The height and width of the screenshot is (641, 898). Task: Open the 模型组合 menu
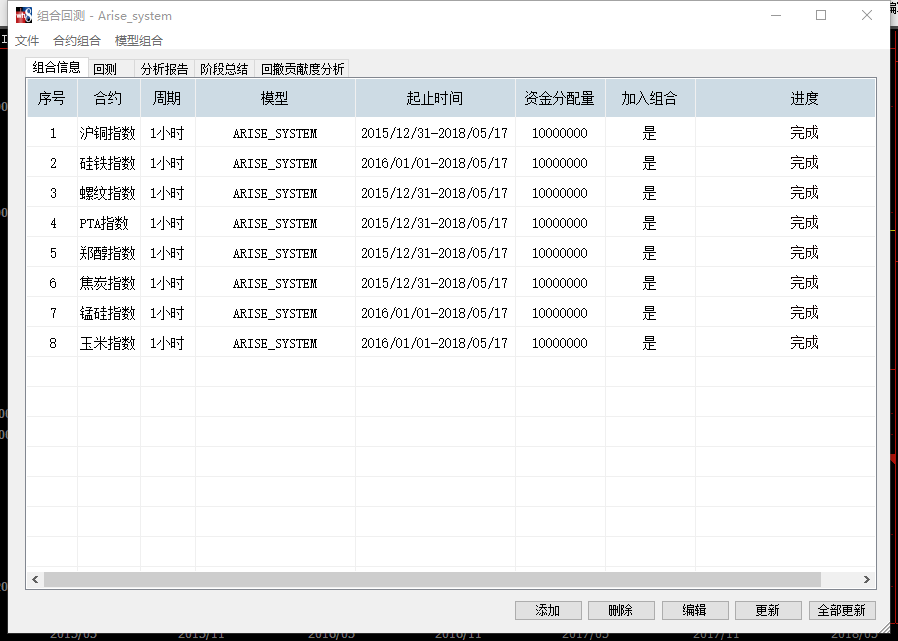tap(138, 41)
